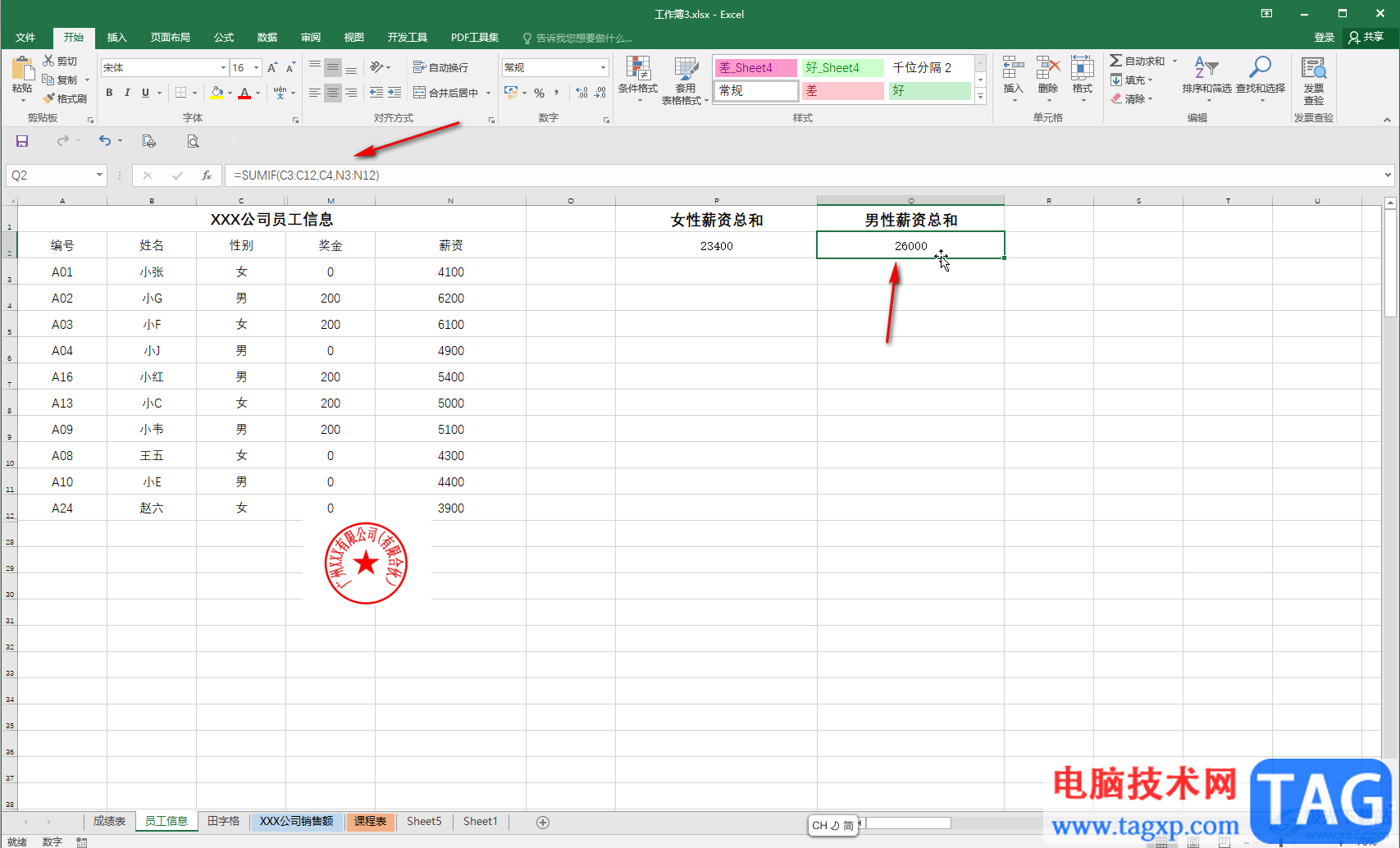Apply the 差 light red cell style

842,91
